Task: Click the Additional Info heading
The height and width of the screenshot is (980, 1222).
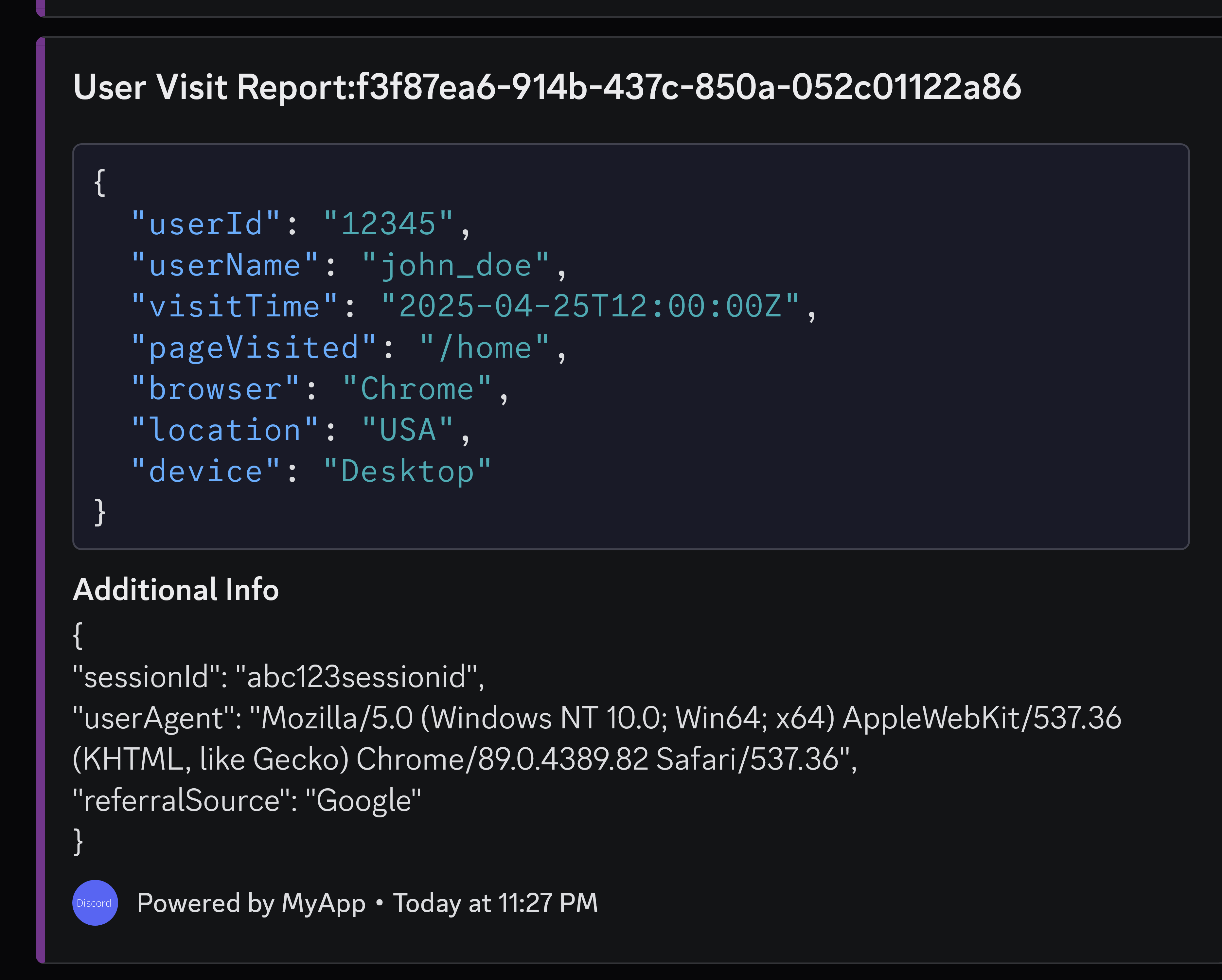Action: pyautogui.click(x=176, y=590)
